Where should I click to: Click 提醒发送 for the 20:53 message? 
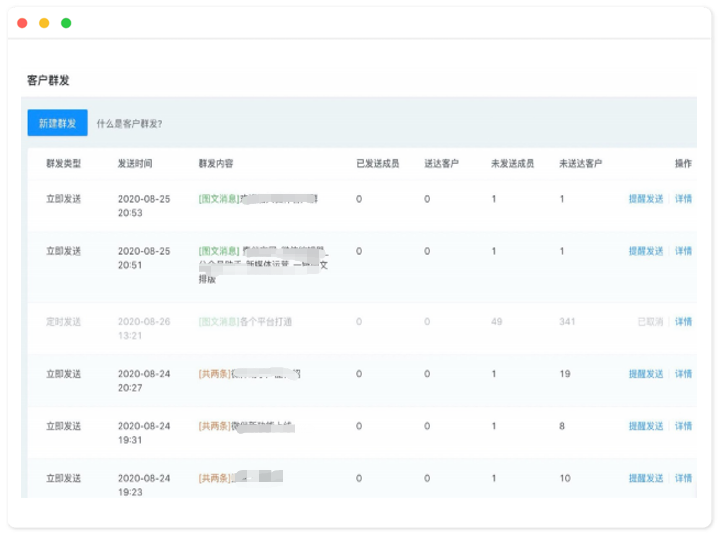(645, 199)
